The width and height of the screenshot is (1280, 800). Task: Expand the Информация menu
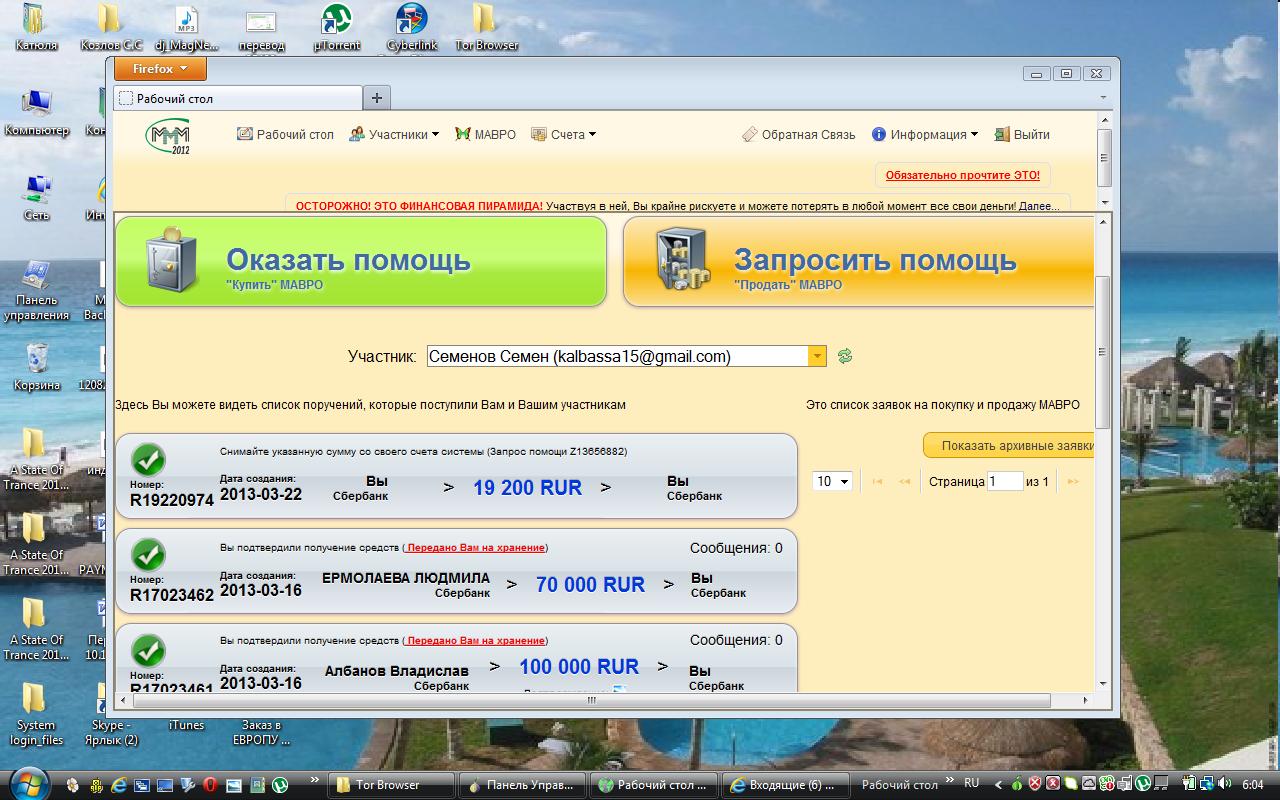[x=925, y=134]
